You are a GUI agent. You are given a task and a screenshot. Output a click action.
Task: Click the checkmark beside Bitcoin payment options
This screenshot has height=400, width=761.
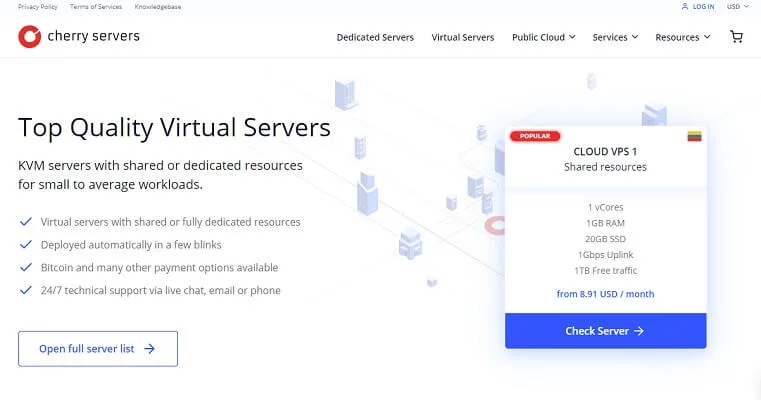click(x=26, y=267)
